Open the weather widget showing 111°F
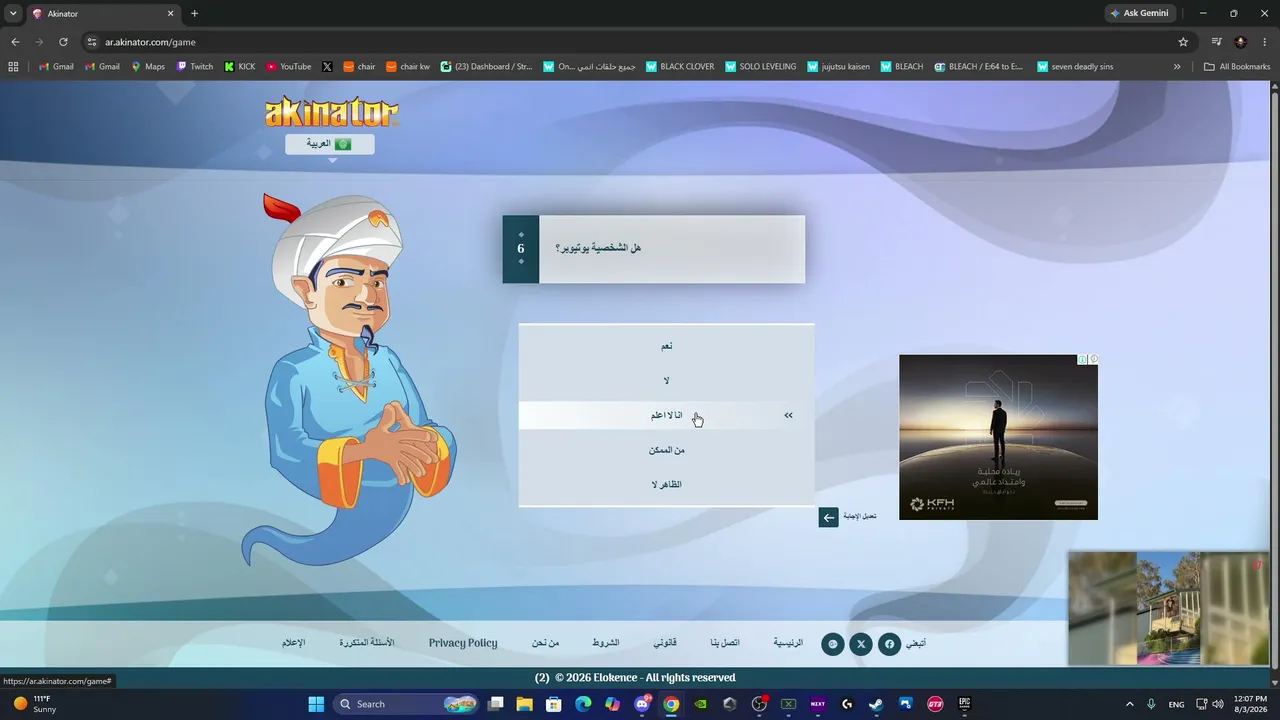Image resolution: width=1280 pixels, height=720 pixels. 34,704
